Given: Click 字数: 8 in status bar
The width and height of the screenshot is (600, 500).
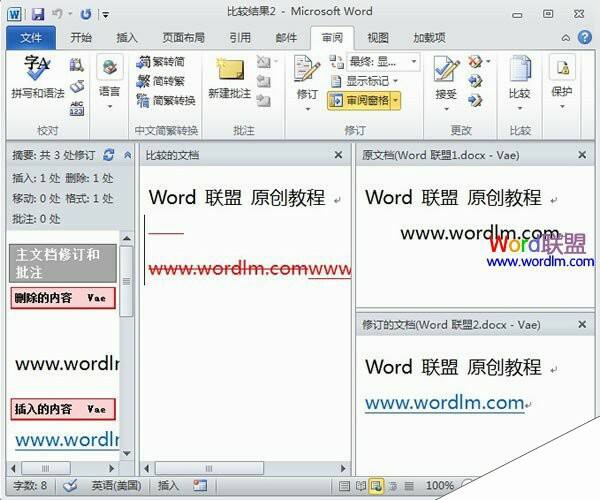Looking at the screenshot, I should (30, 486).
